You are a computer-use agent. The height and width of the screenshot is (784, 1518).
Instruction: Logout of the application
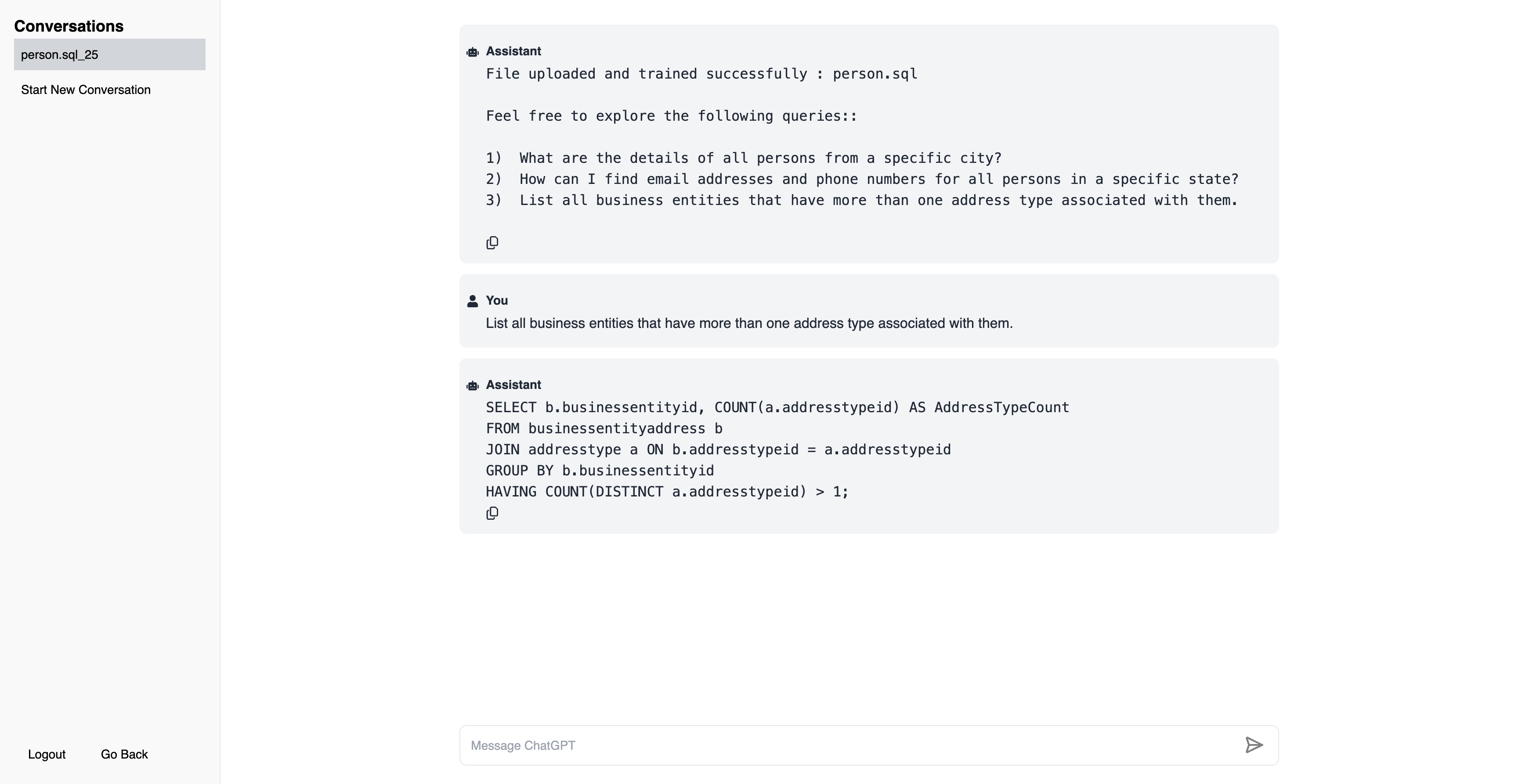[x=47, y=754]
